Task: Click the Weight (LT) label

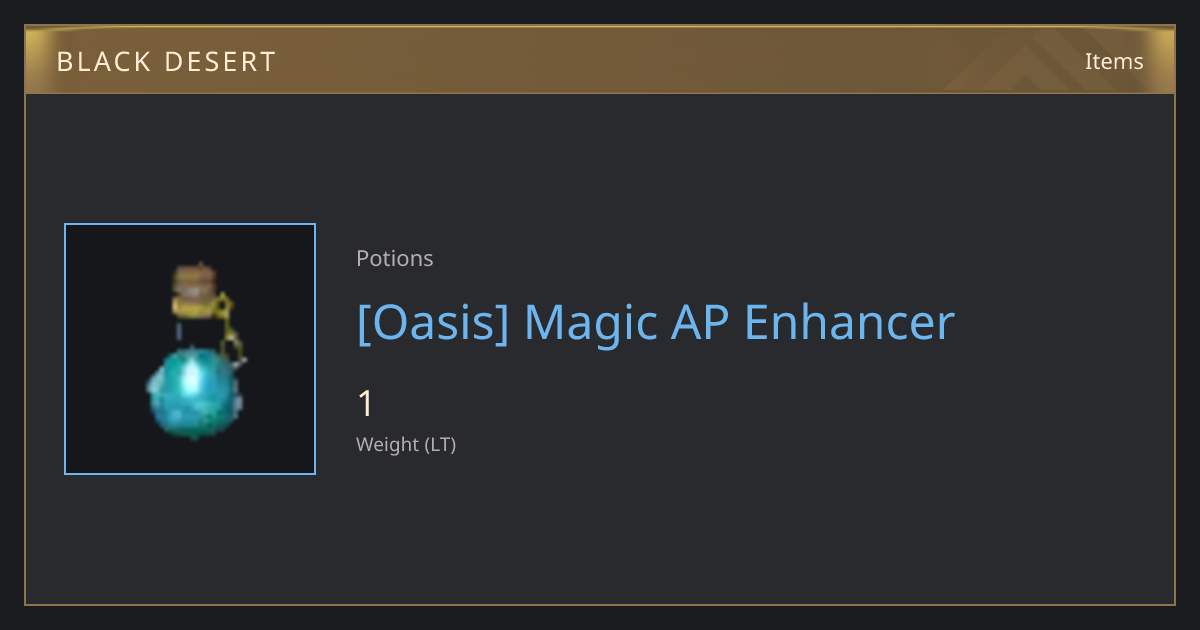Action: tap(406, 444)
